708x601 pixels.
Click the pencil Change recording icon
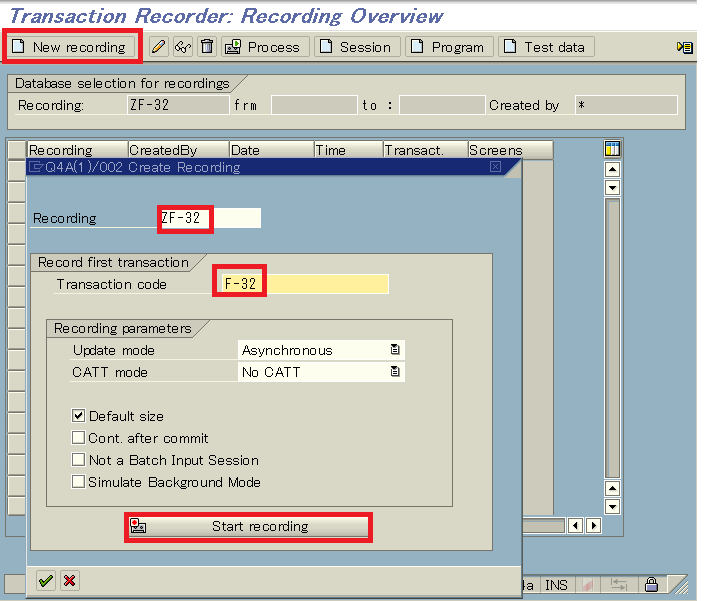158,47
